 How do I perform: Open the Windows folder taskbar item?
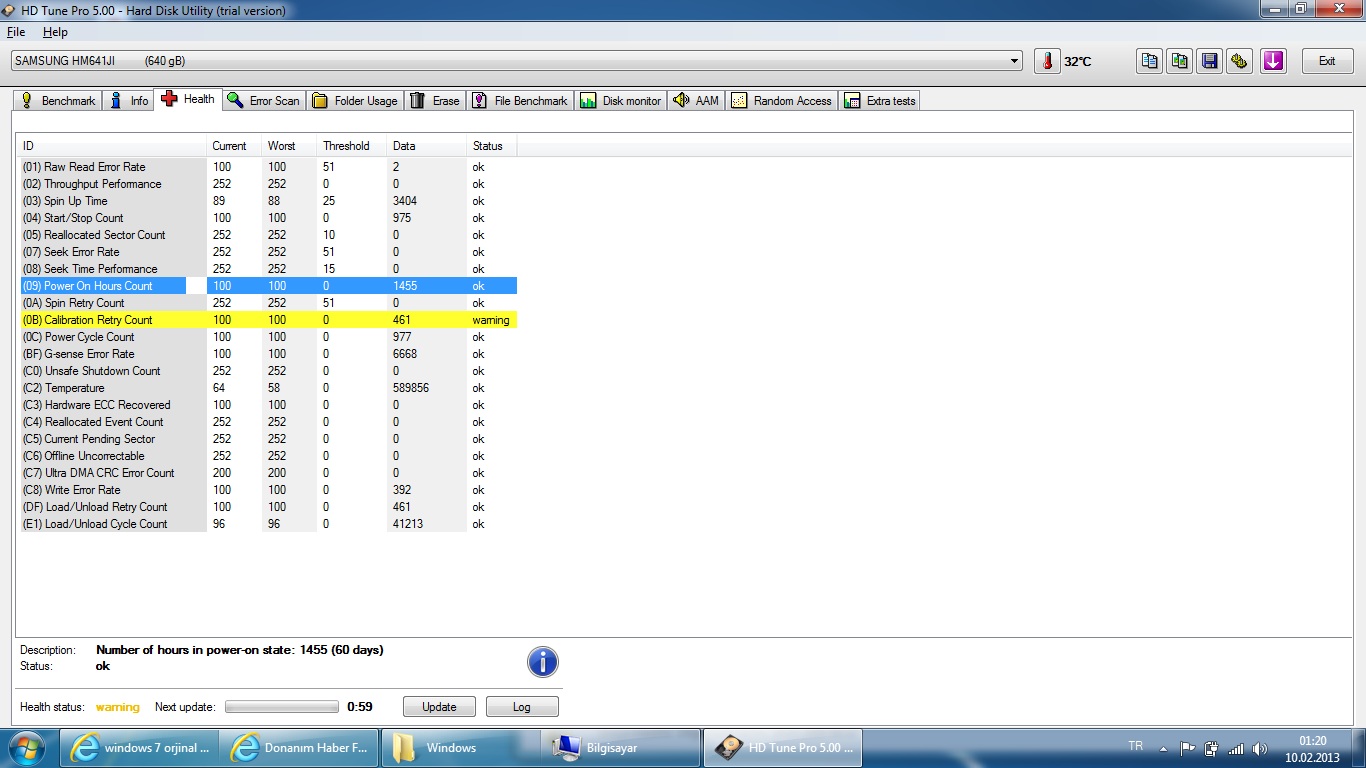461,748
